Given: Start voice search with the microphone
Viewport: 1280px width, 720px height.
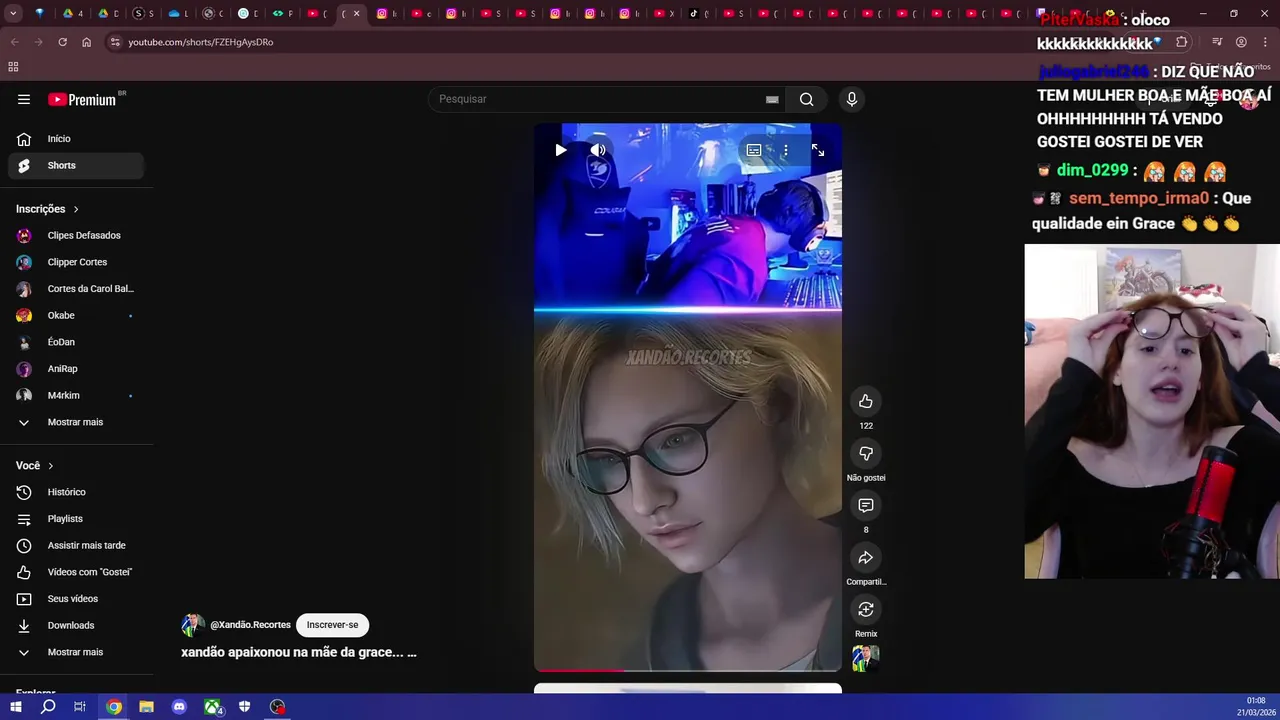Looking at the screenshot, I should point(851,99).
